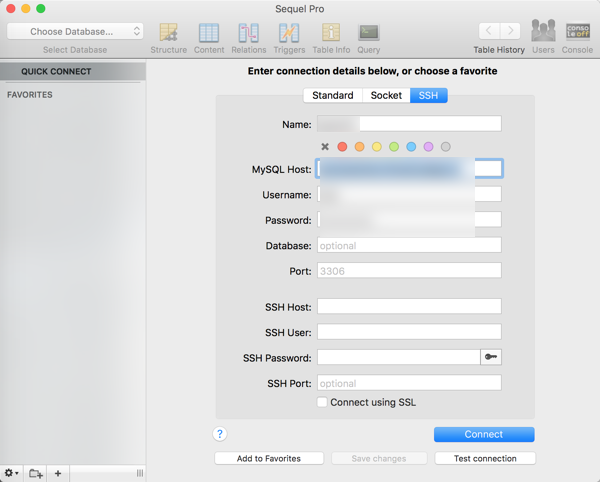Open the gear actions menu
Image resolution: width=600 pixels, height=482 pixels.
tap(11, 473)
